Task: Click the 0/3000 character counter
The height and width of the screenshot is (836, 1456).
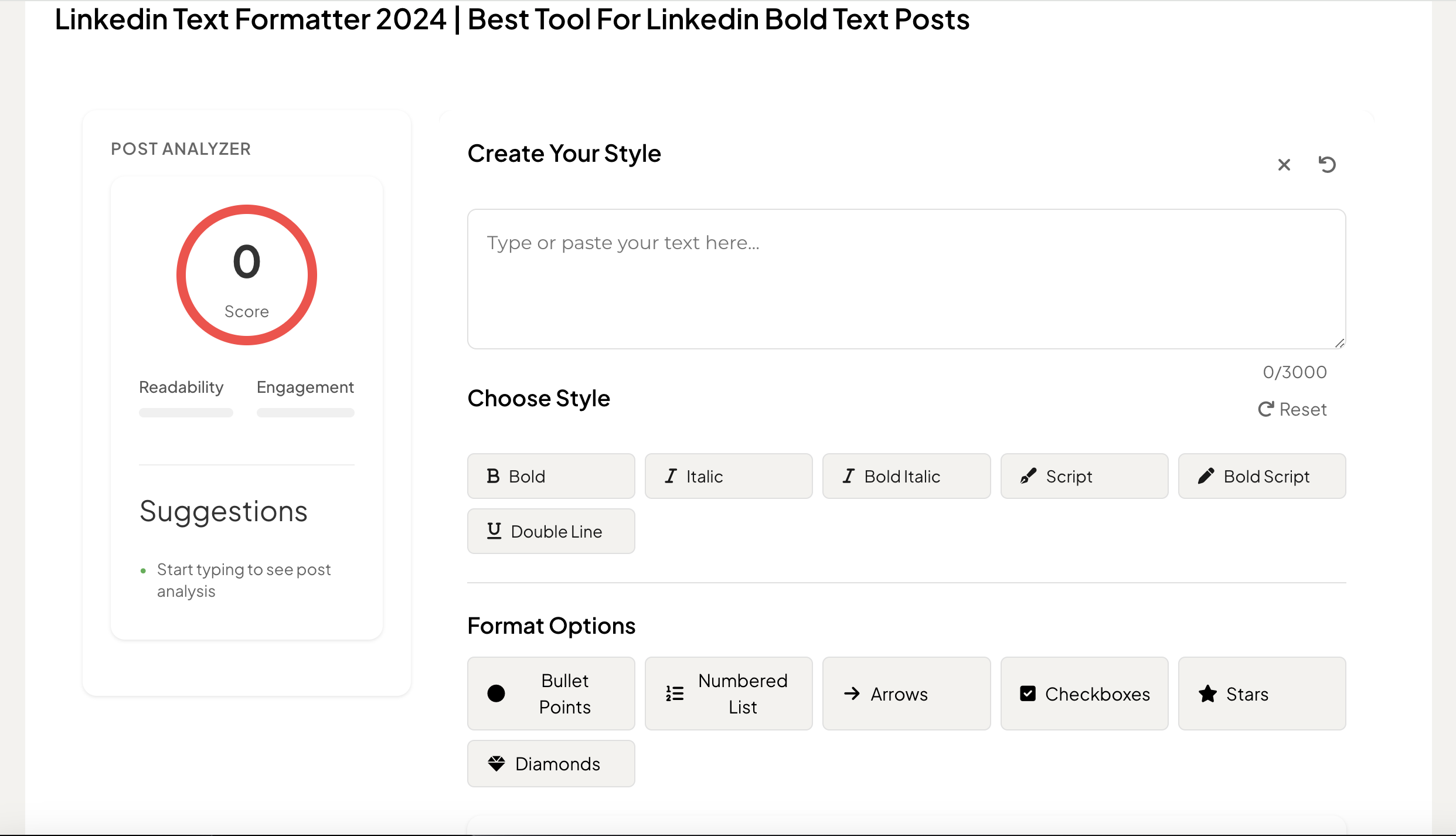Action: pos(1295,372)
